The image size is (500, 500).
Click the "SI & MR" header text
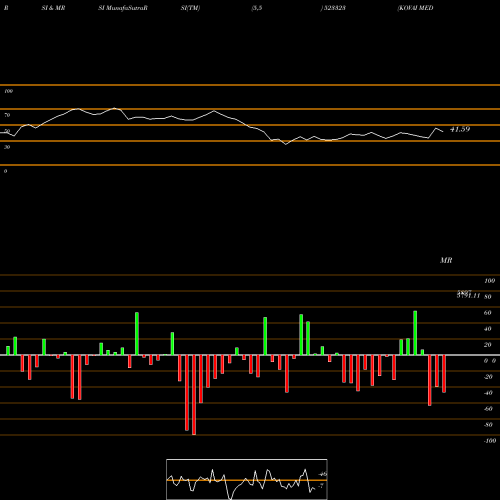[53, 8]
